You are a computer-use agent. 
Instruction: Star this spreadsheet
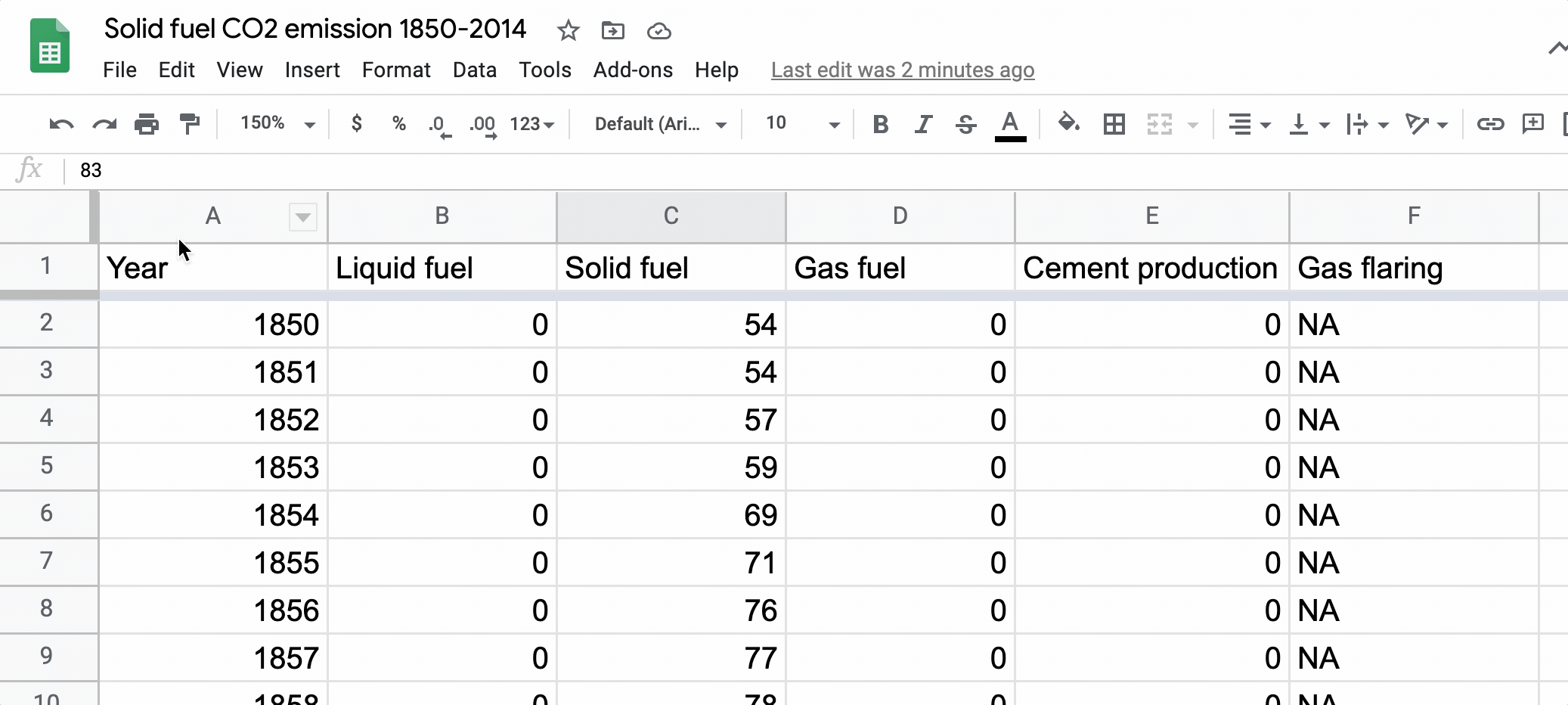(568, 31)
